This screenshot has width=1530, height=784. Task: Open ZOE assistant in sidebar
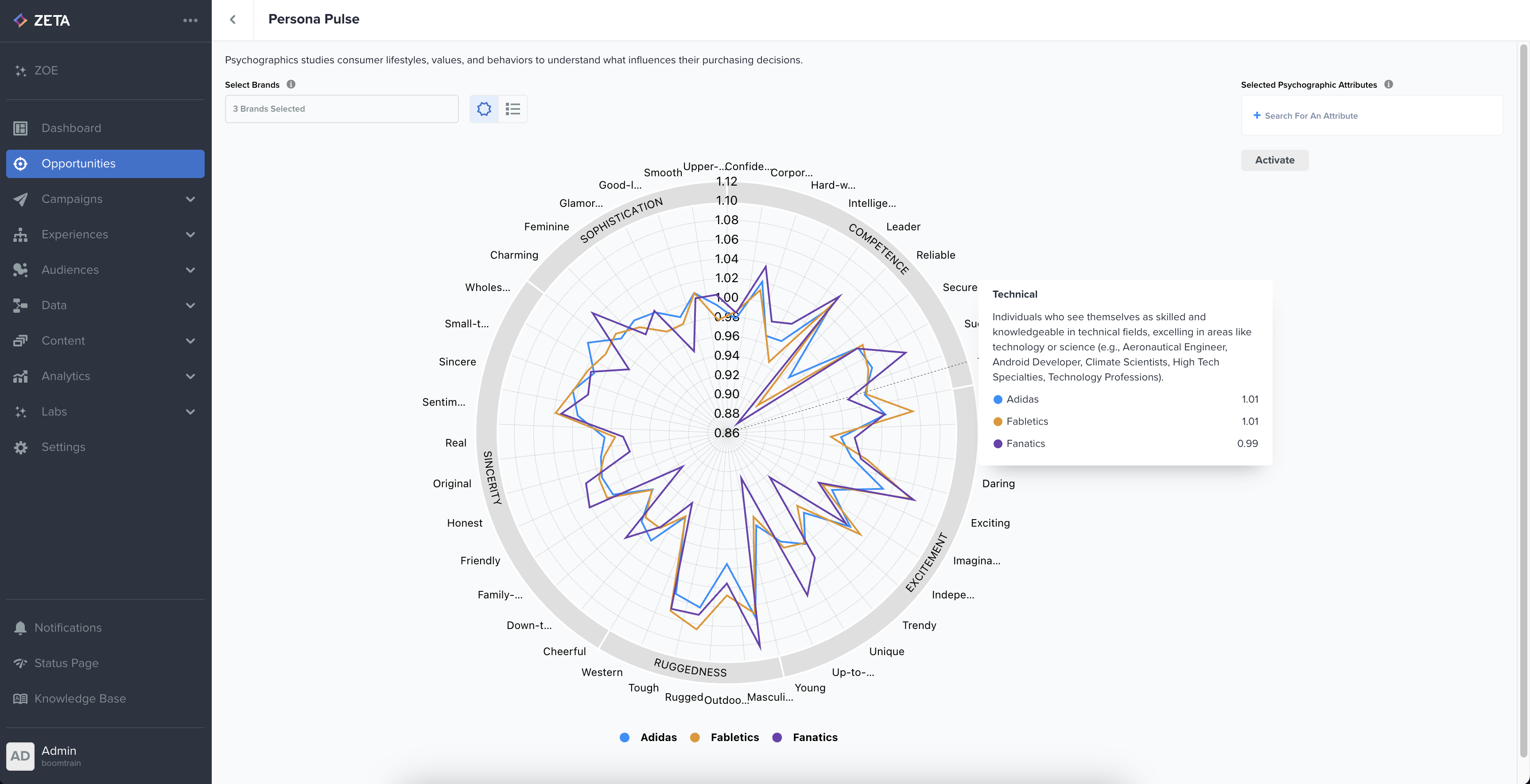coord(46,70)
